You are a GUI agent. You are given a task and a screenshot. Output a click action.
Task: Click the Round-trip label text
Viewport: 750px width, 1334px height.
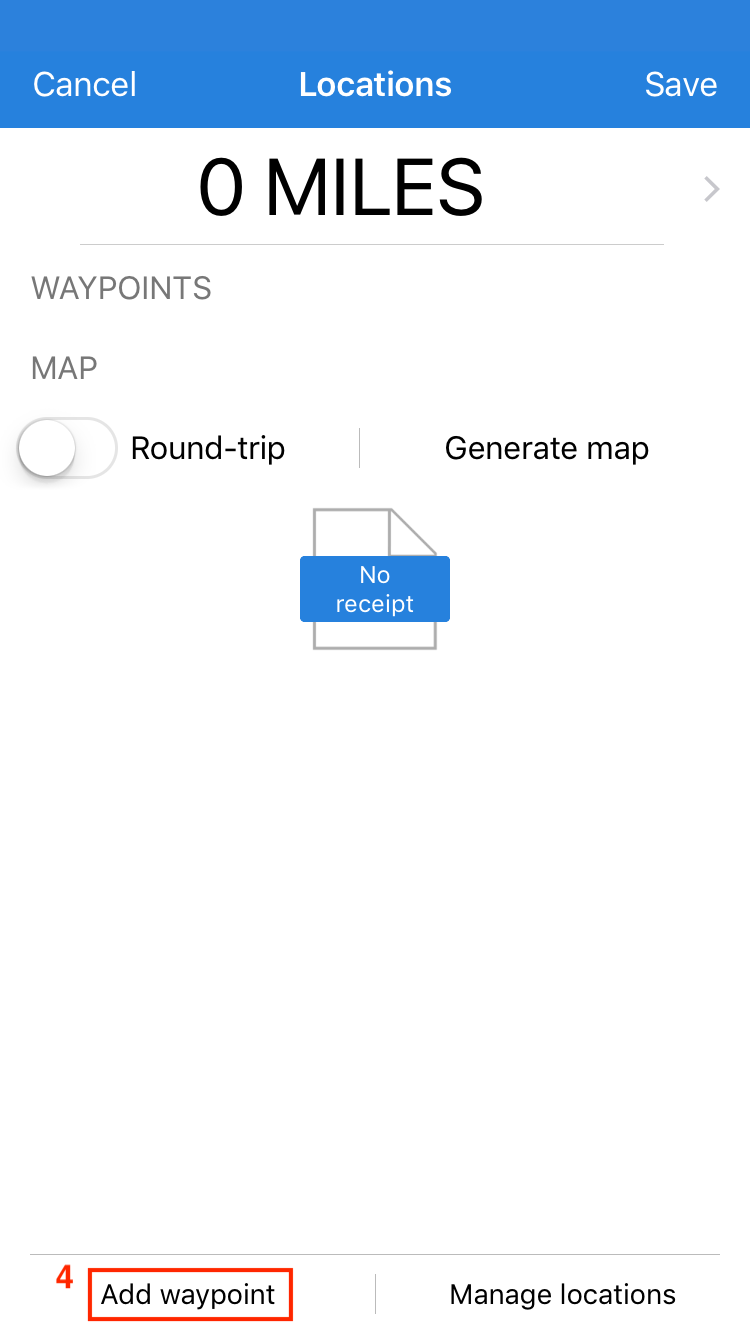point(208,448)
